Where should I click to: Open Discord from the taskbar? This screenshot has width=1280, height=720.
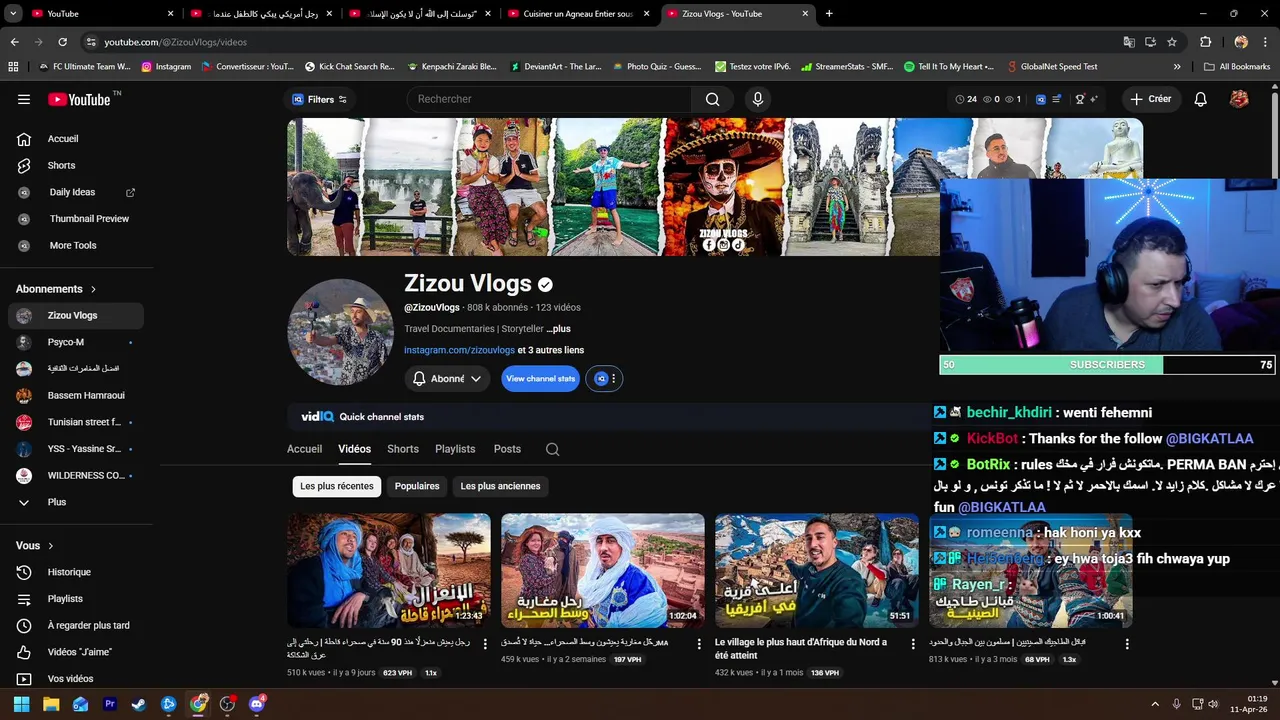[256, 704]
